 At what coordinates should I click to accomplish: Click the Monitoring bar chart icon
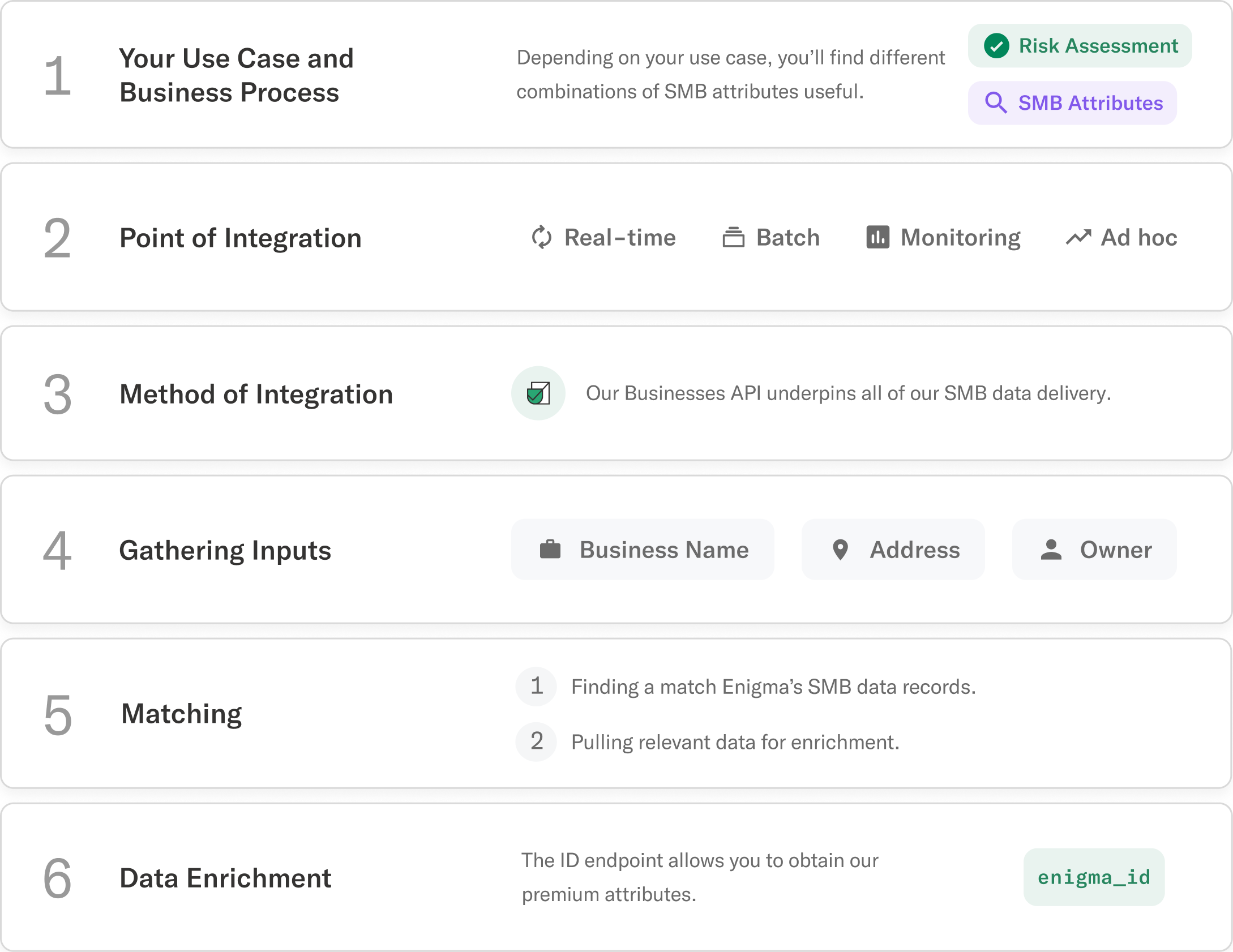coord(877,237)
